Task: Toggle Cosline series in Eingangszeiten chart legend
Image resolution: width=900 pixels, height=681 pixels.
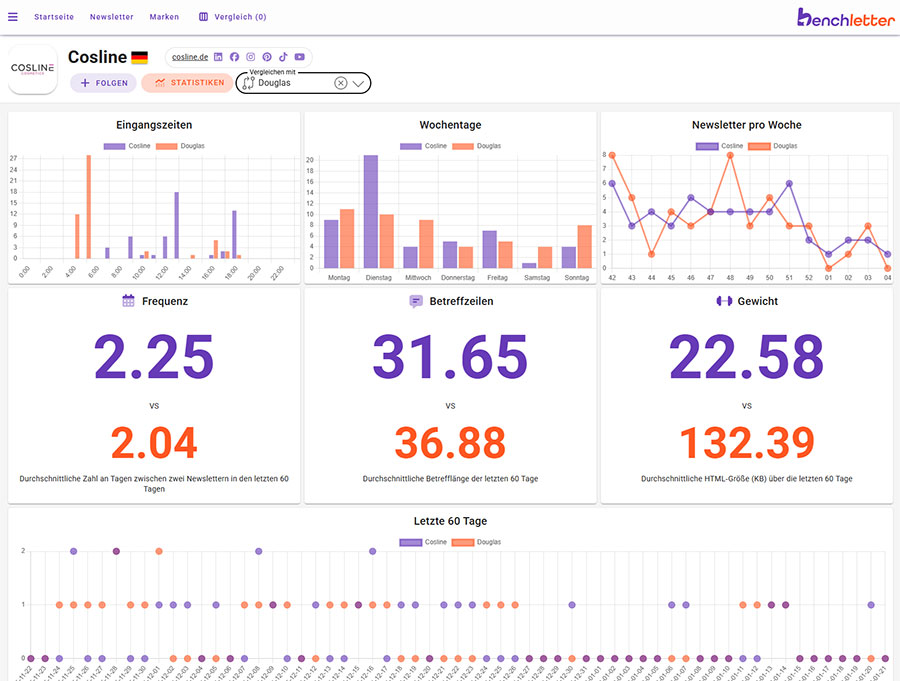Action: point(127,146)
